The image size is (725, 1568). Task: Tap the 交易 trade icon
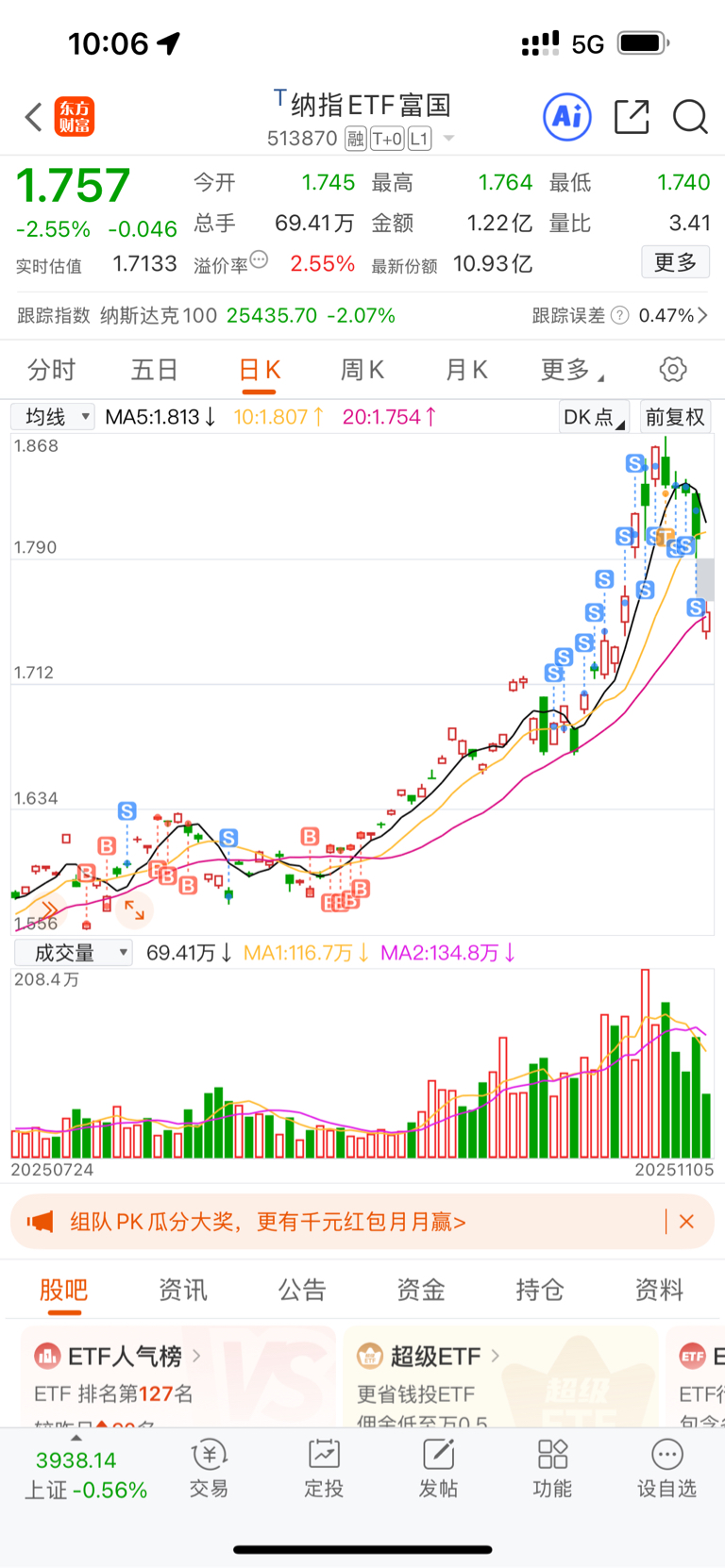(209, 1470)
